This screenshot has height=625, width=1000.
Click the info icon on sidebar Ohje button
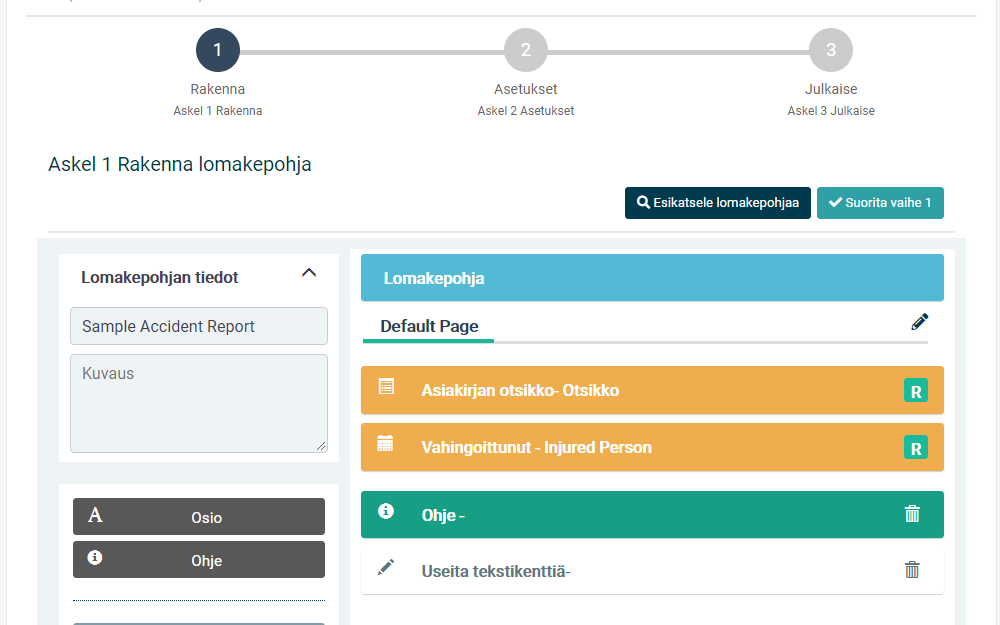click(94, 557)
